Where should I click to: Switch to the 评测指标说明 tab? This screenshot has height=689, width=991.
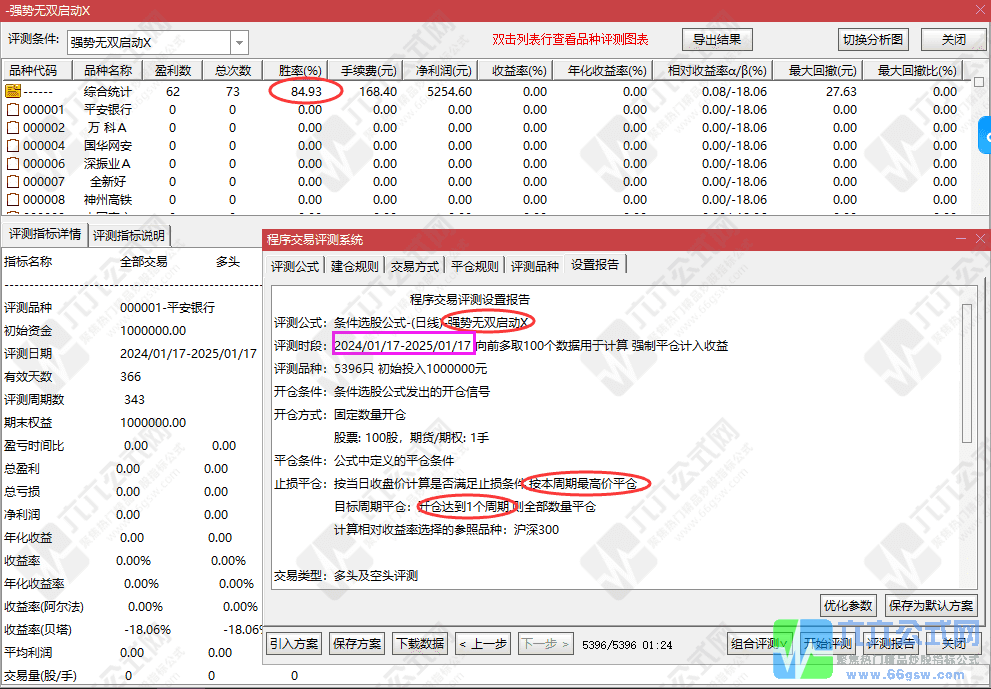tap(131, 237)
